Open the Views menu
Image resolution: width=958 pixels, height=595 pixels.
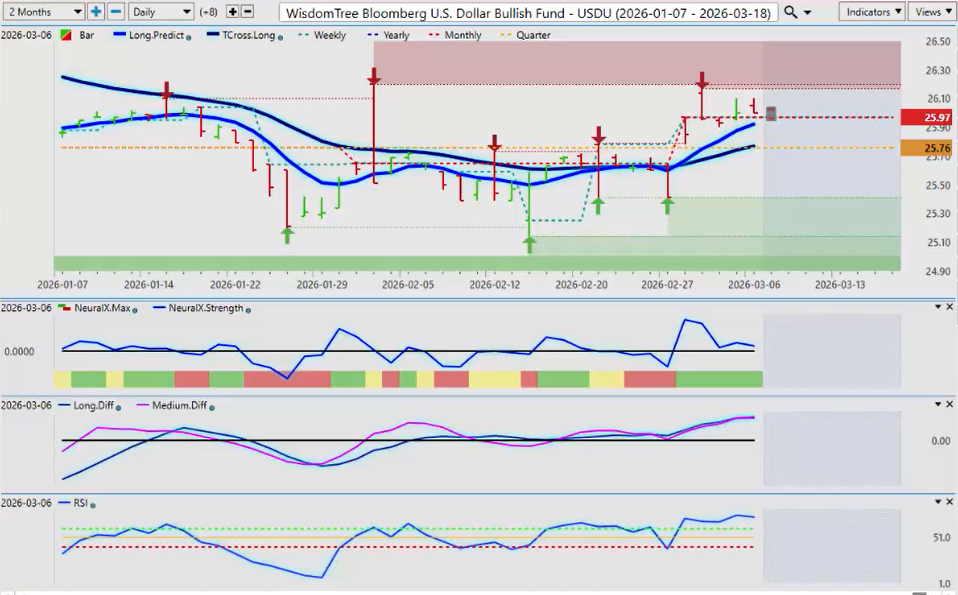[932, 12]
